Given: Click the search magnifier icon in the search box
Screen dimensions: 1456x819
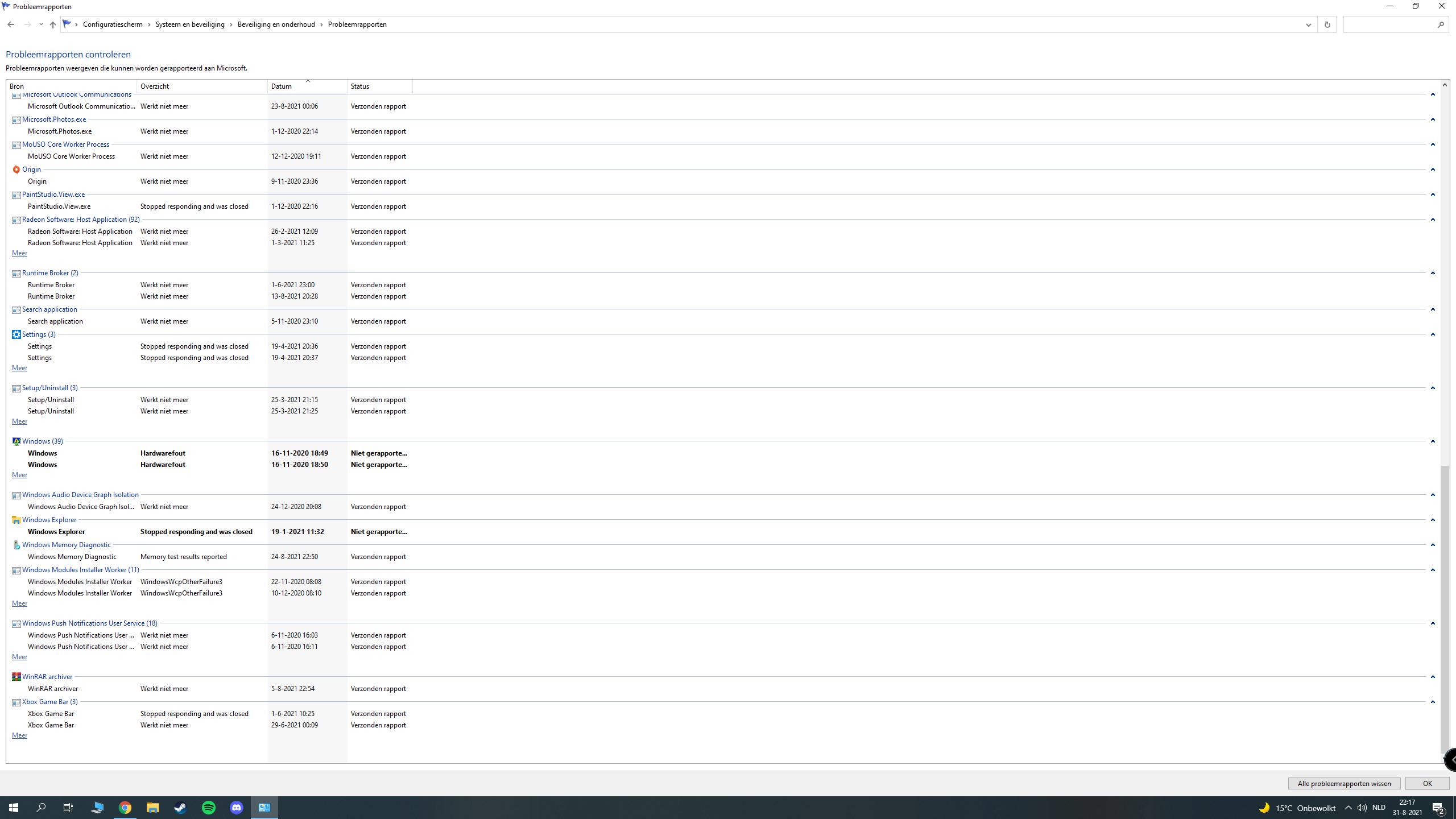Looking at the screenshot, I should coord(1441,24).
